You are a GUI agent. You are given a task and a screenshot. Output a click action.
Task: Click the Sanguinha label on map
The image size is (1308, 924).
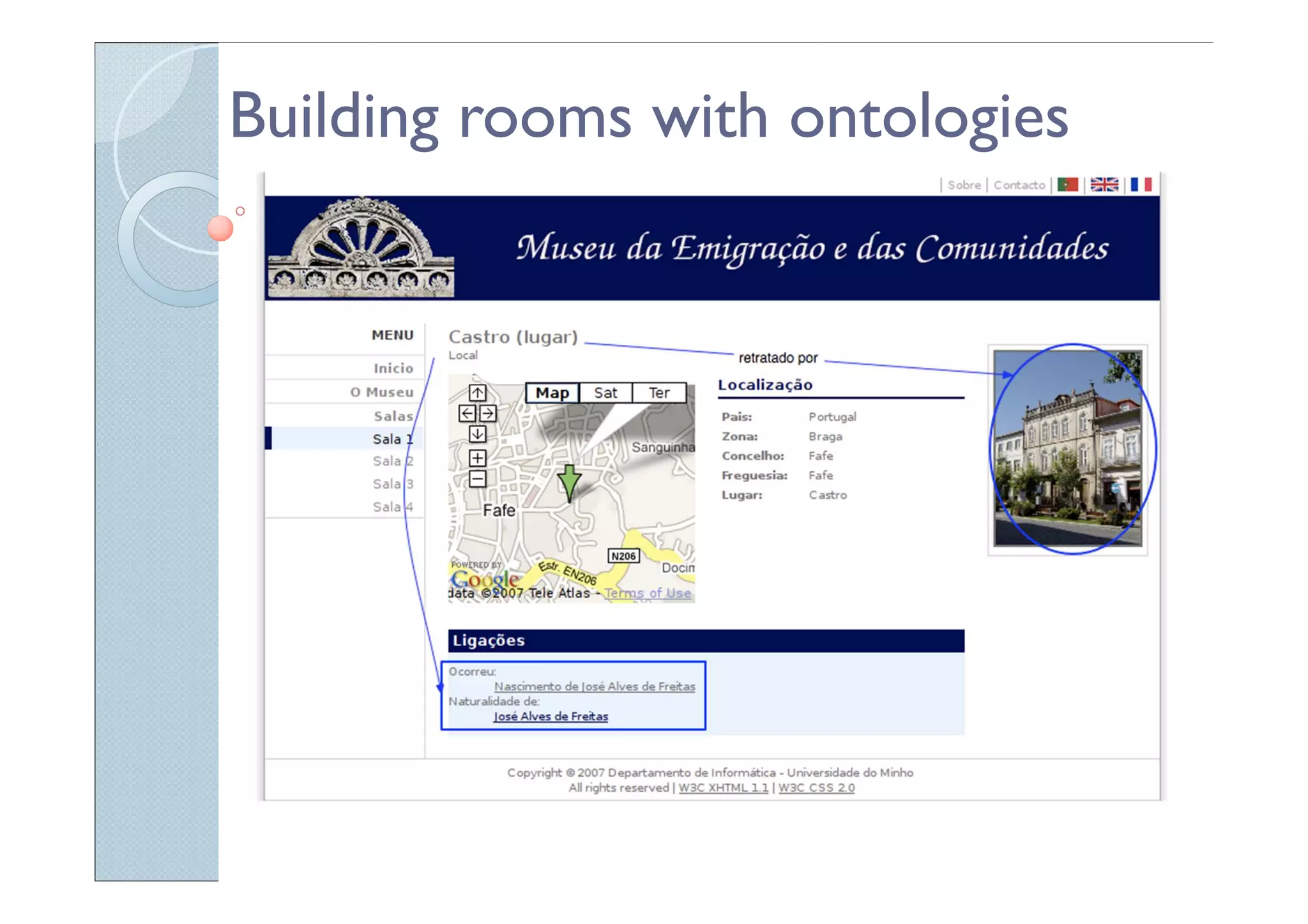pyautogui.click(x=663, y=447)
